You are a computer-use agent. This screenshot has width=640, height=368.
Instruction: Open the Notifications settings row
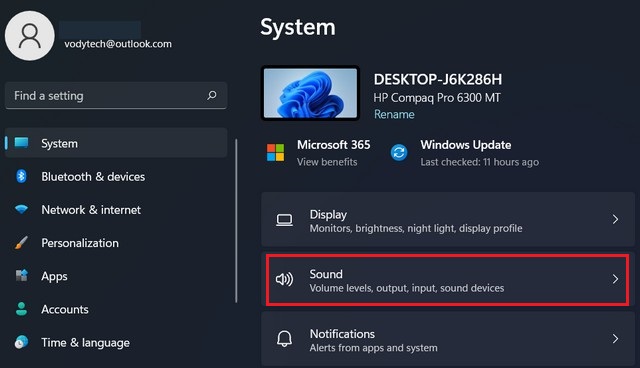tap(448, 339)
